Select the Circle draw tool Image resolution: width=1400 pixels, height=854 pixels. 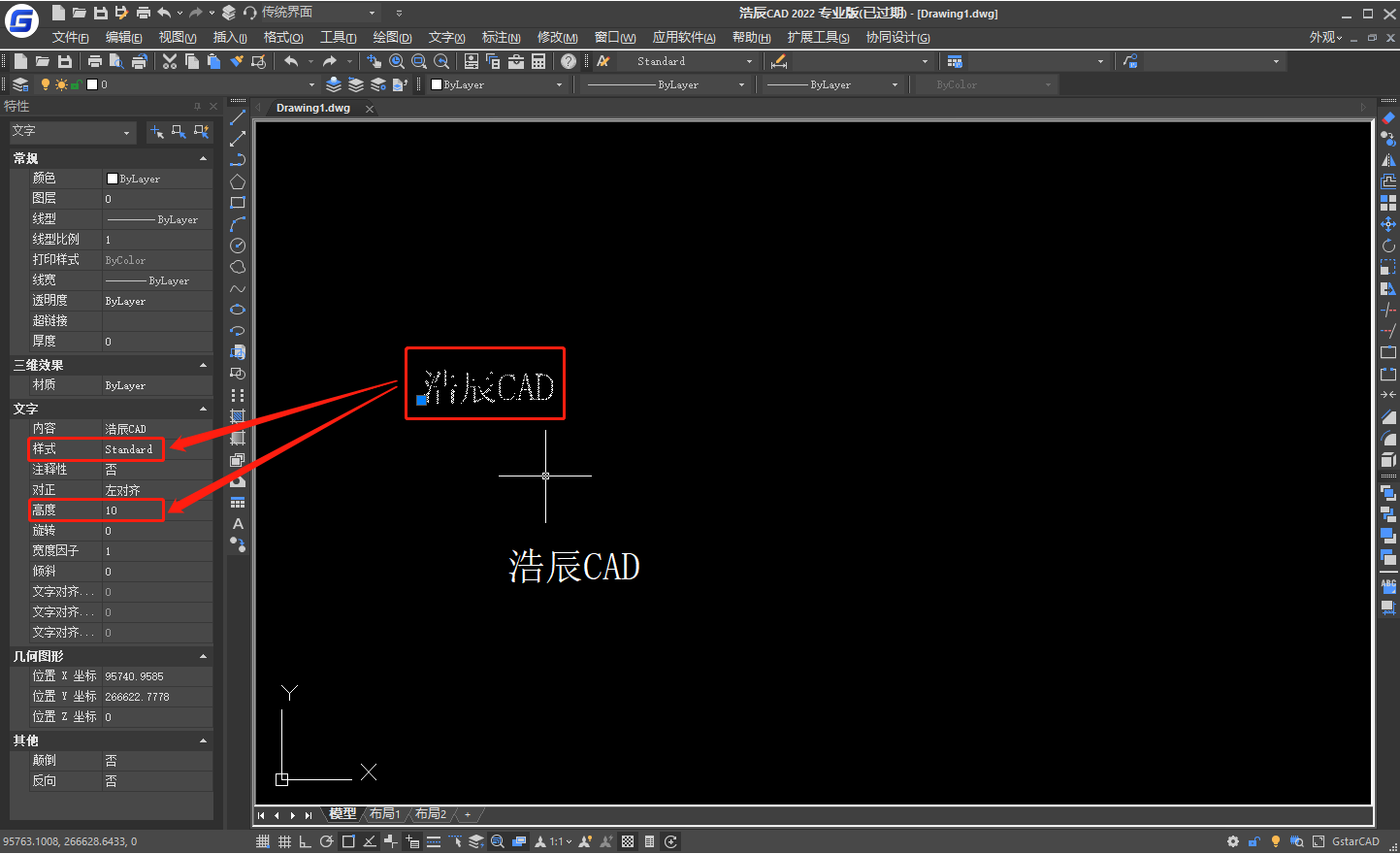(238, 246)
